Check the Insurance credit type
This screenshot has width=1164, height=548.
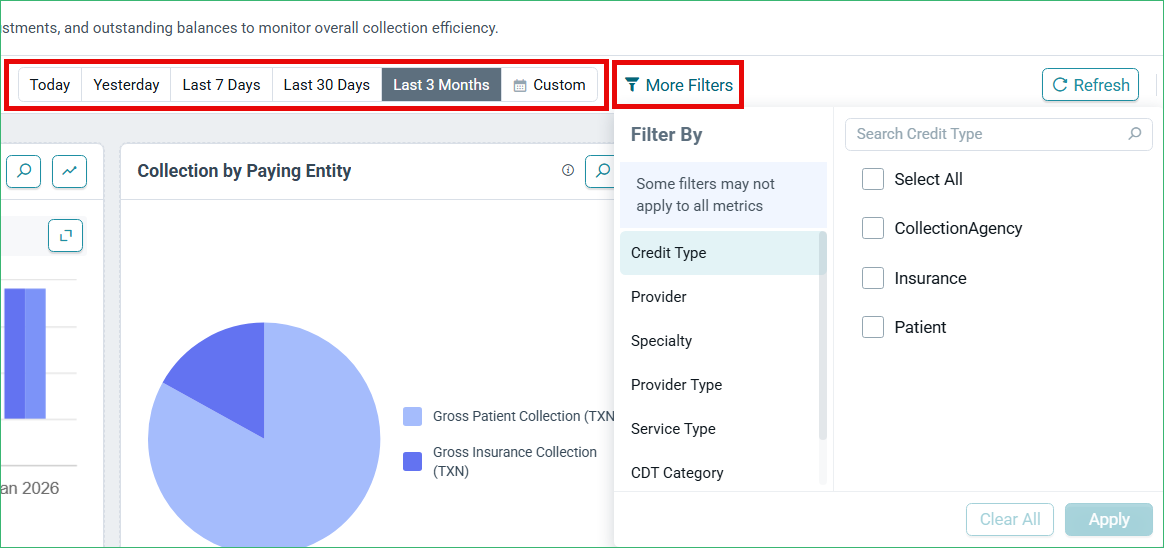click(873, 278)
